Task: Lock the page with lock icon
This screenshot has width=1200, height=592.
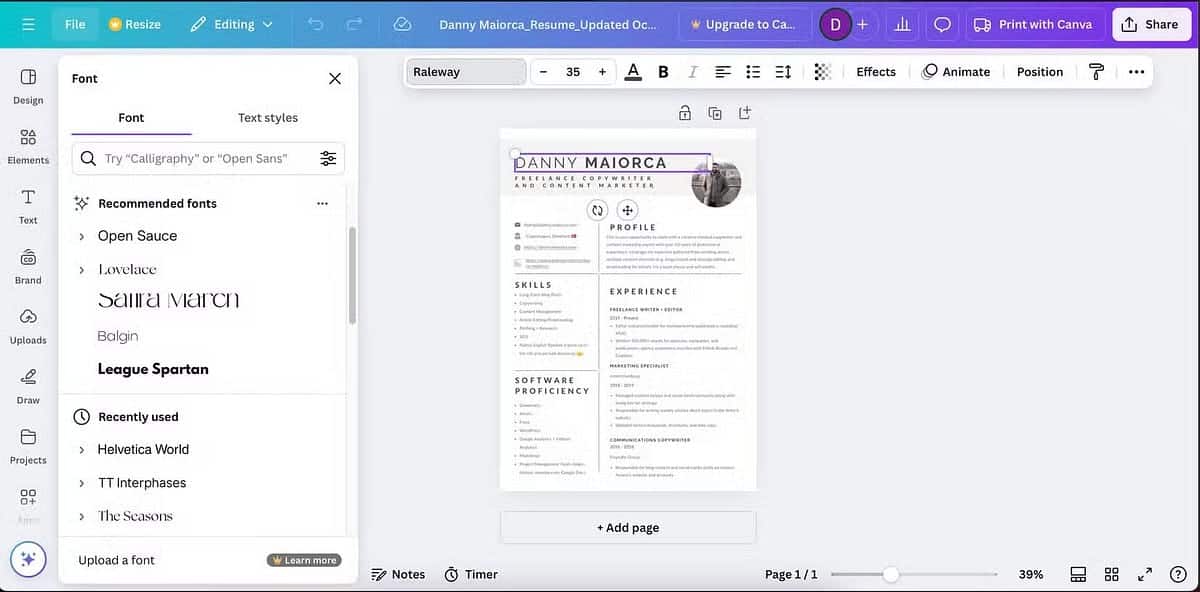Action: 684,113
